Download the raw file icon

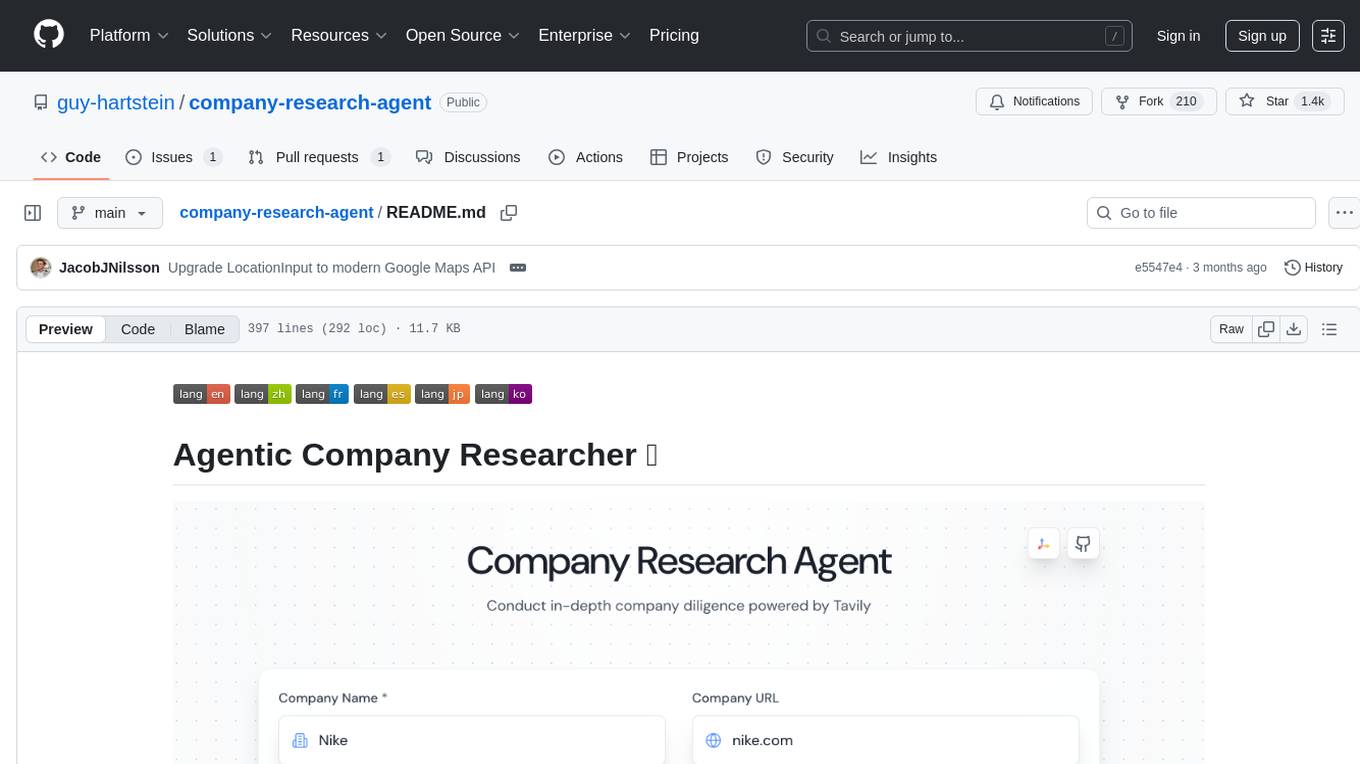tap(1293, 329)
